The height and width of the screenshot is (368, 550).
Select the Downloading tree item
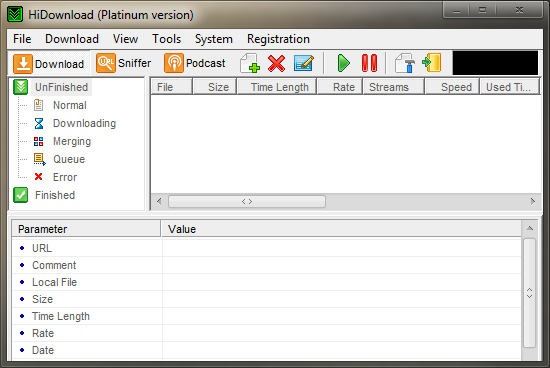pyautogui.click(x=84, y=123)
